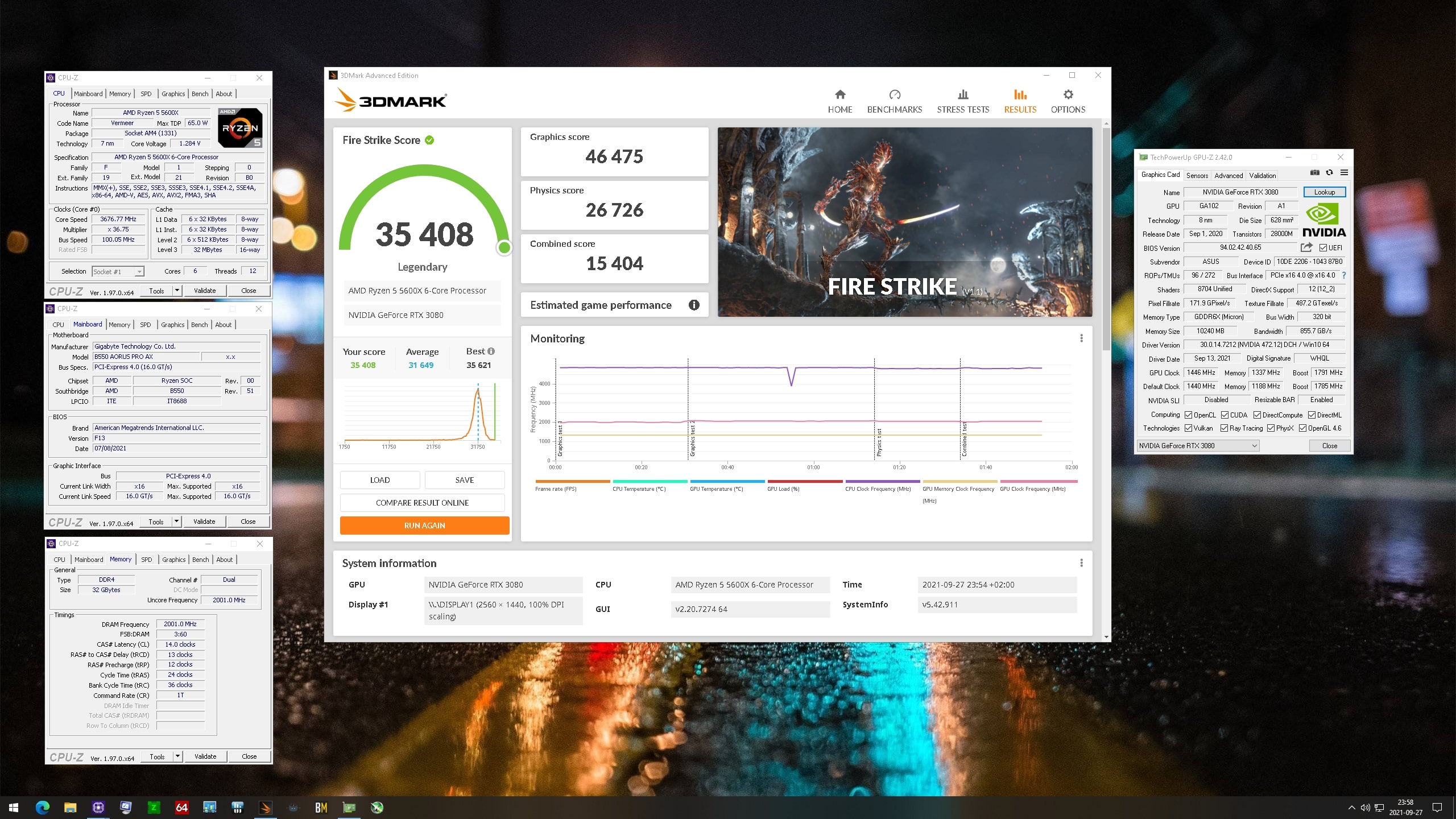Open the STRESS TESTS section

pos(963,101)
